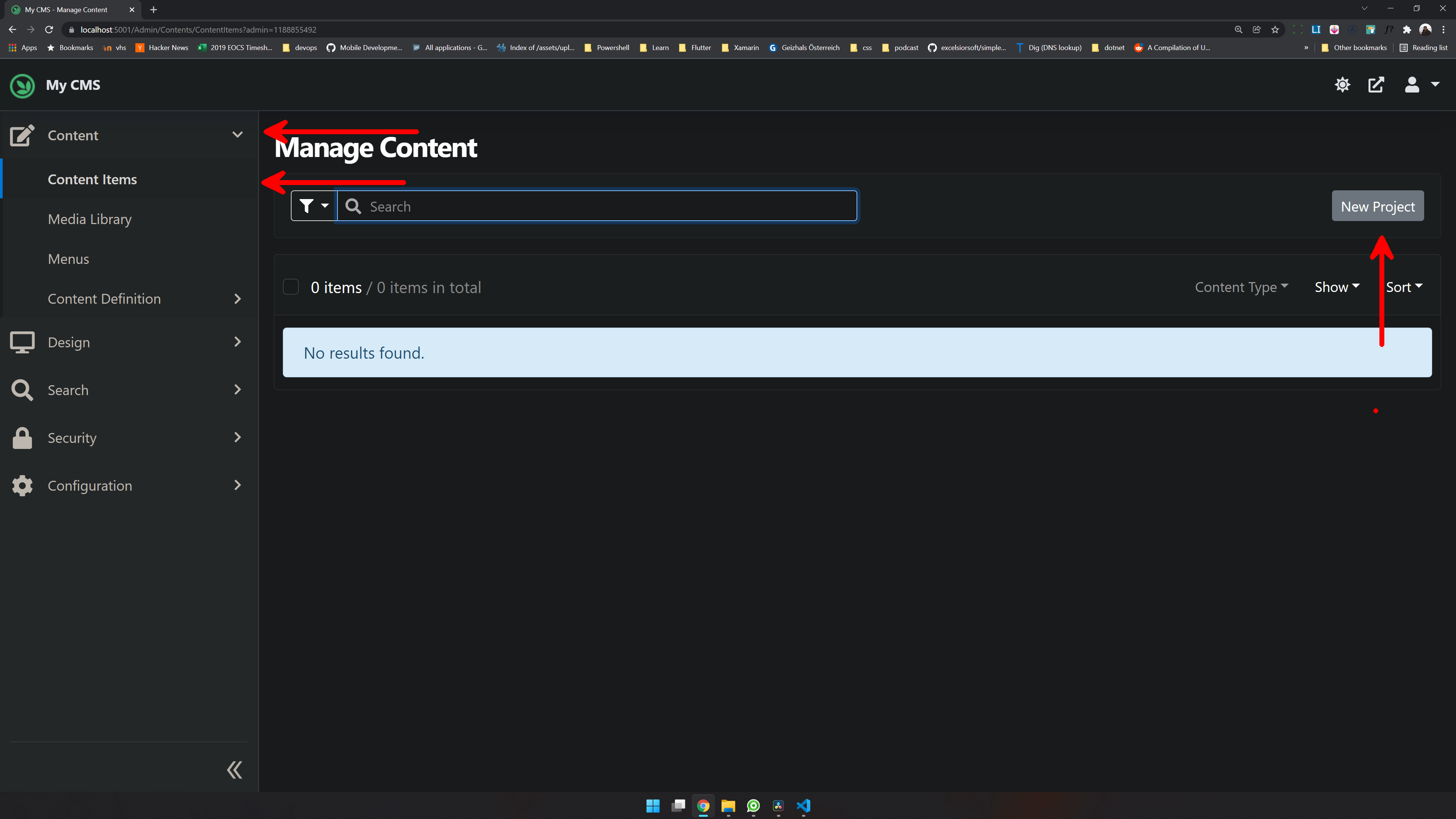Click the New Project button
Viewport: 1456px width, 819px height.
tap(1378, 206)
